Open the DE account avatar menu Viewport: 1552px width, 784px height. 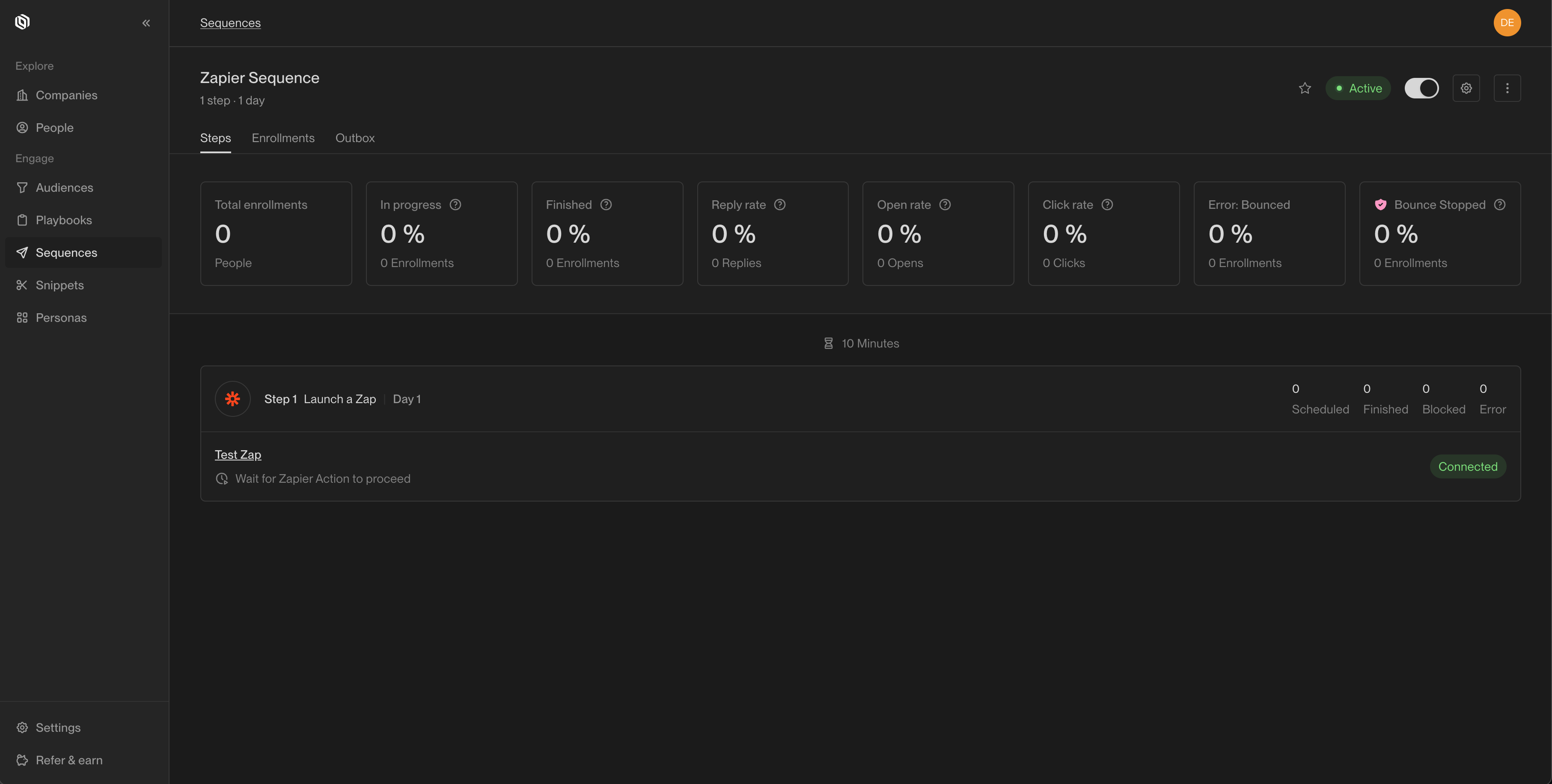1507,22
